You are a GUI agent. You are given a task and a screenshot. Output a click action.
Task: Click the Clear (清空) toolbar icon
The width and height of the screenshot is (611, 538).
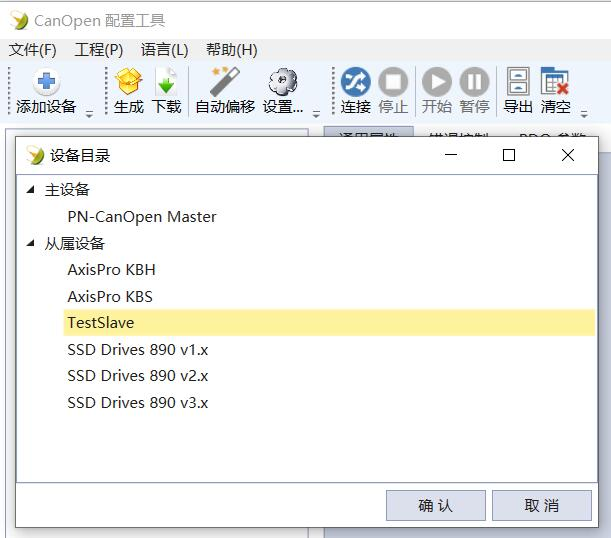555,84
